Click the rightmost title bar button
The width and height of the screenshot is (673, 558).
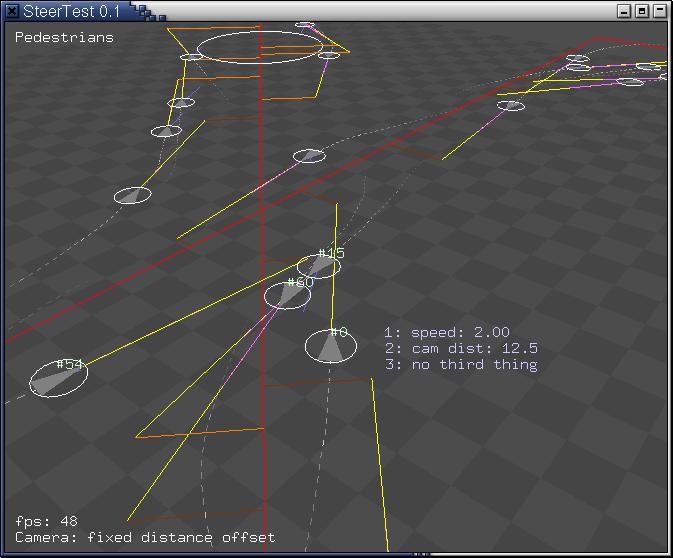(660, 11)
